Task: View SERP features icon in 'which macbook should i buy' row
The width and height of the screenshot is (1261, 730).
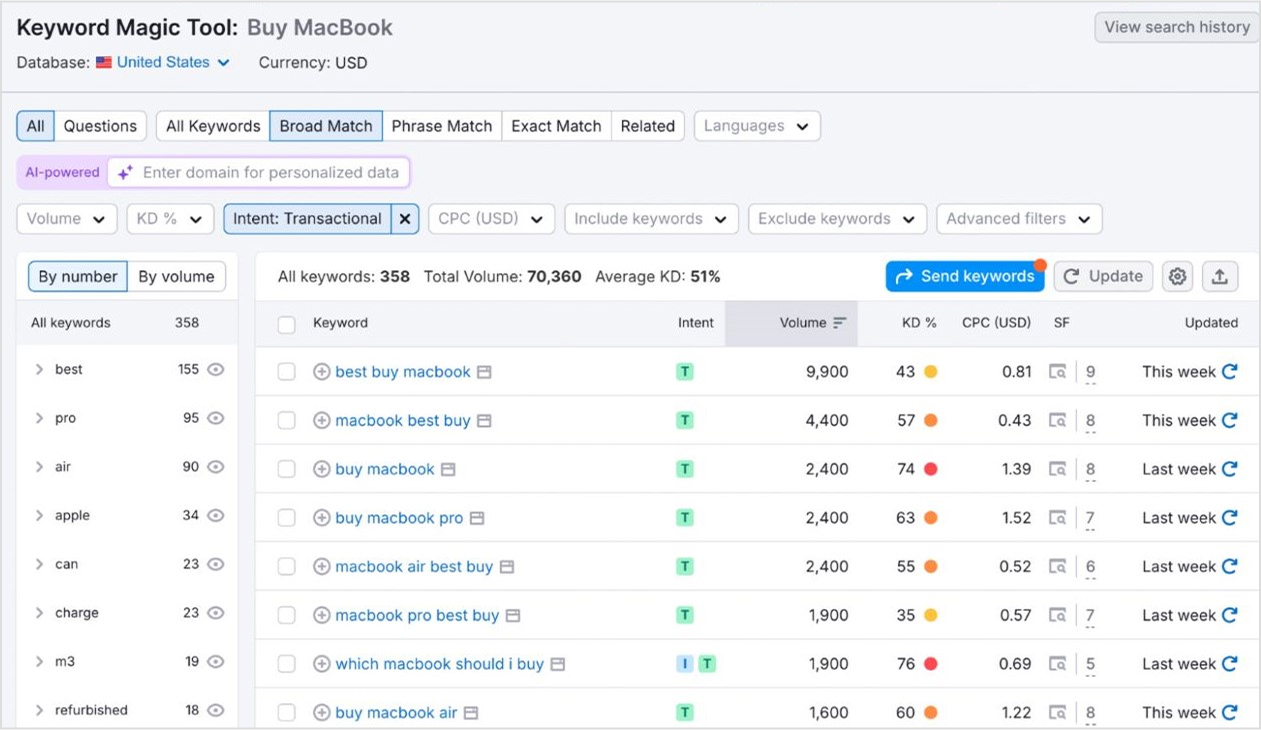Action: point(1057,664)
